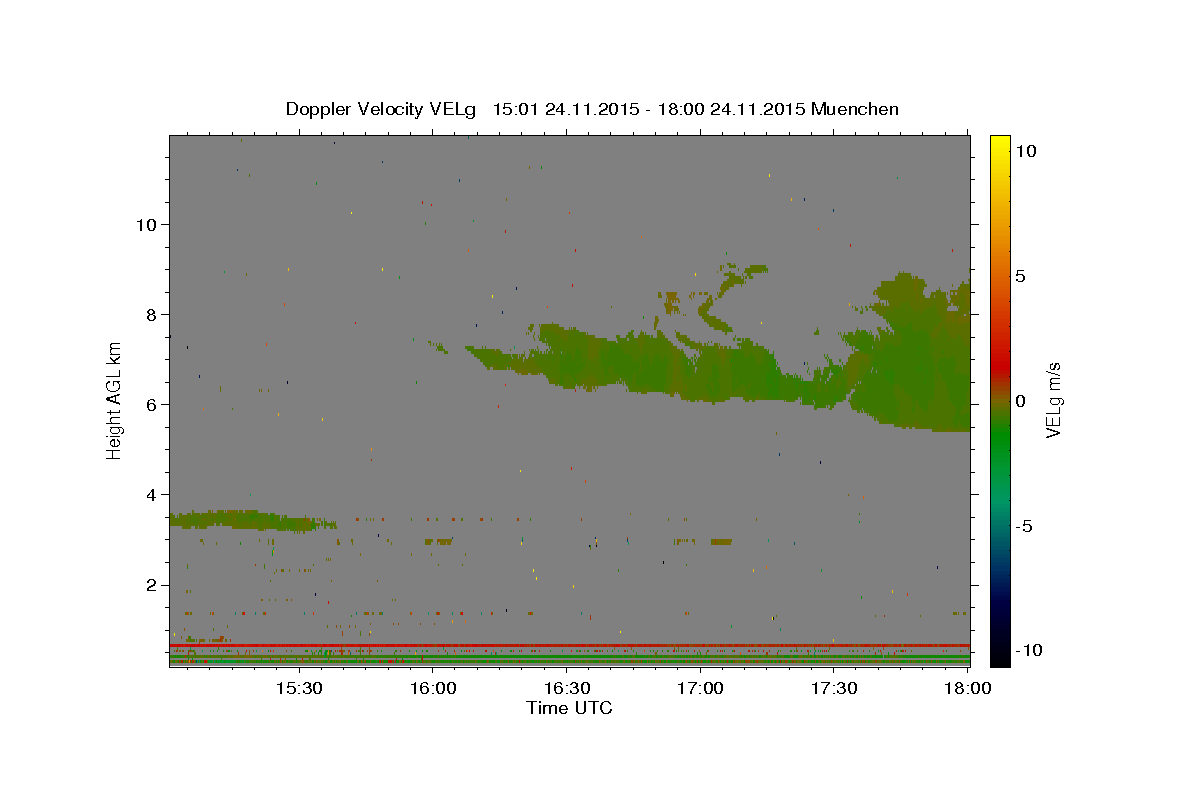Click the 17:30 time tick label
Viewport: 1200px width, 800px height.
pos(834,689)
